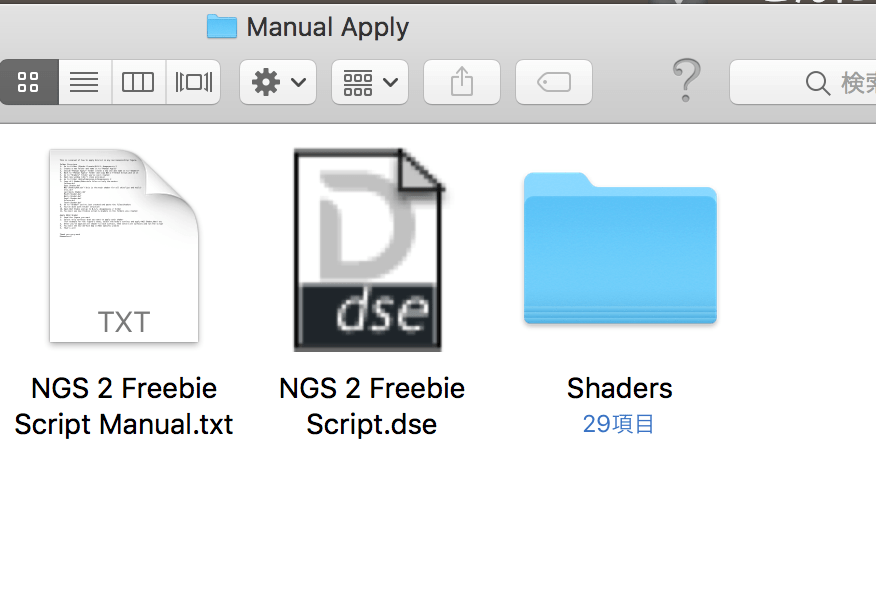Click the NGS 2 Freebie Script.dse name

(x=372, y=406)
